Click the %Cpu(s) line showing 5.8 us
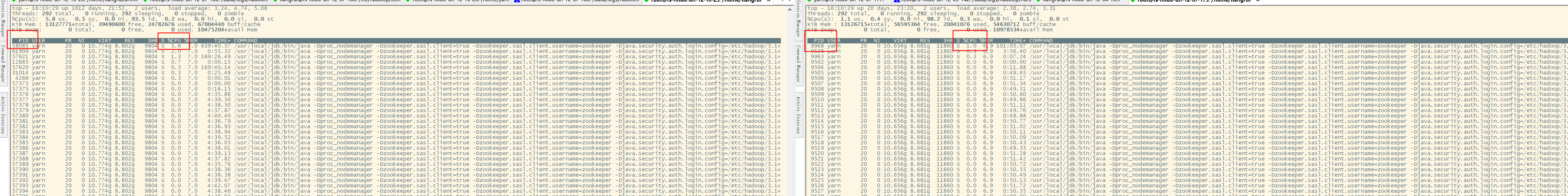 [142, 19]
